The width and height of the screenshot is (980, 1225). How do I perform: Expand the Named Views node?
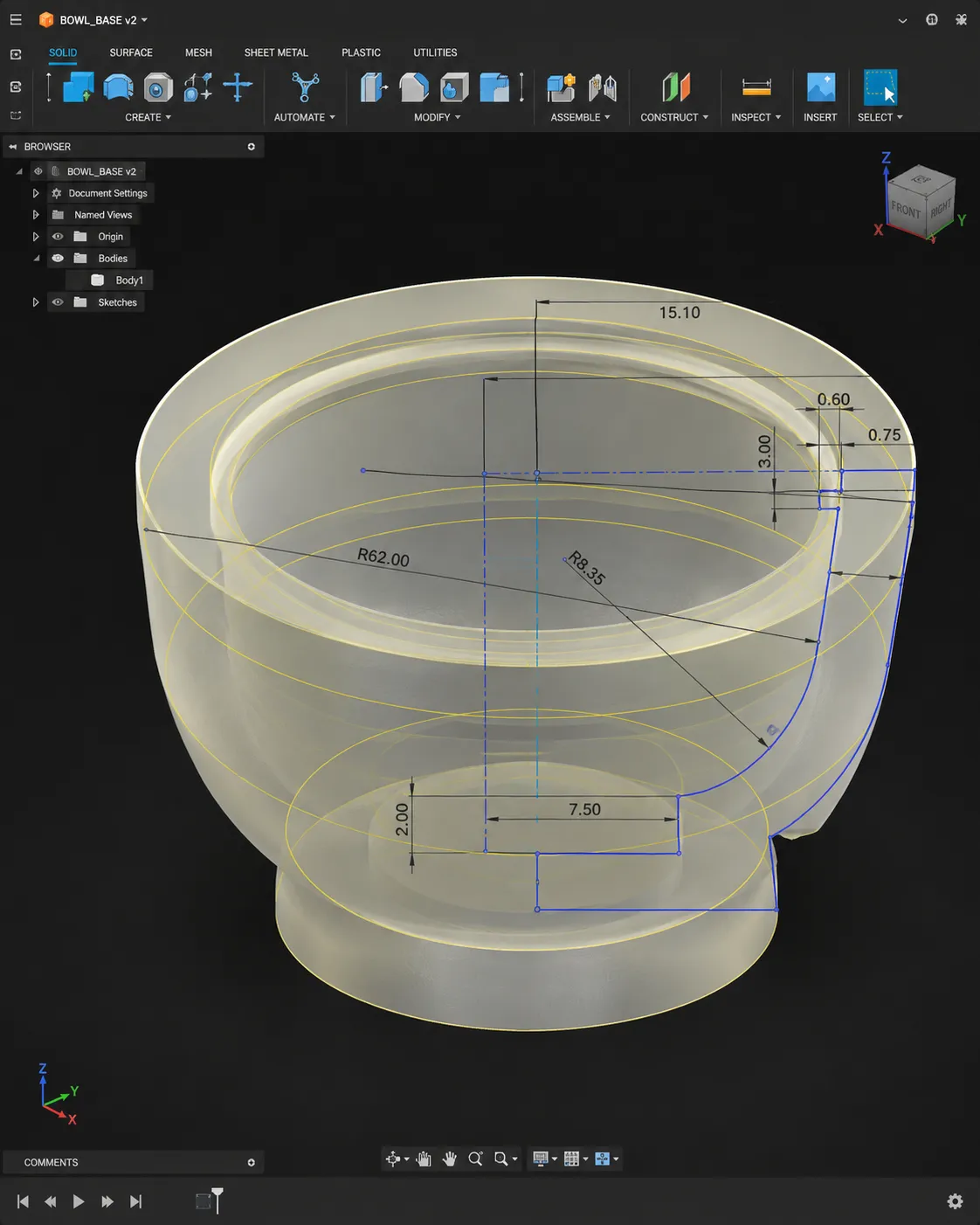tap(36, 215)
